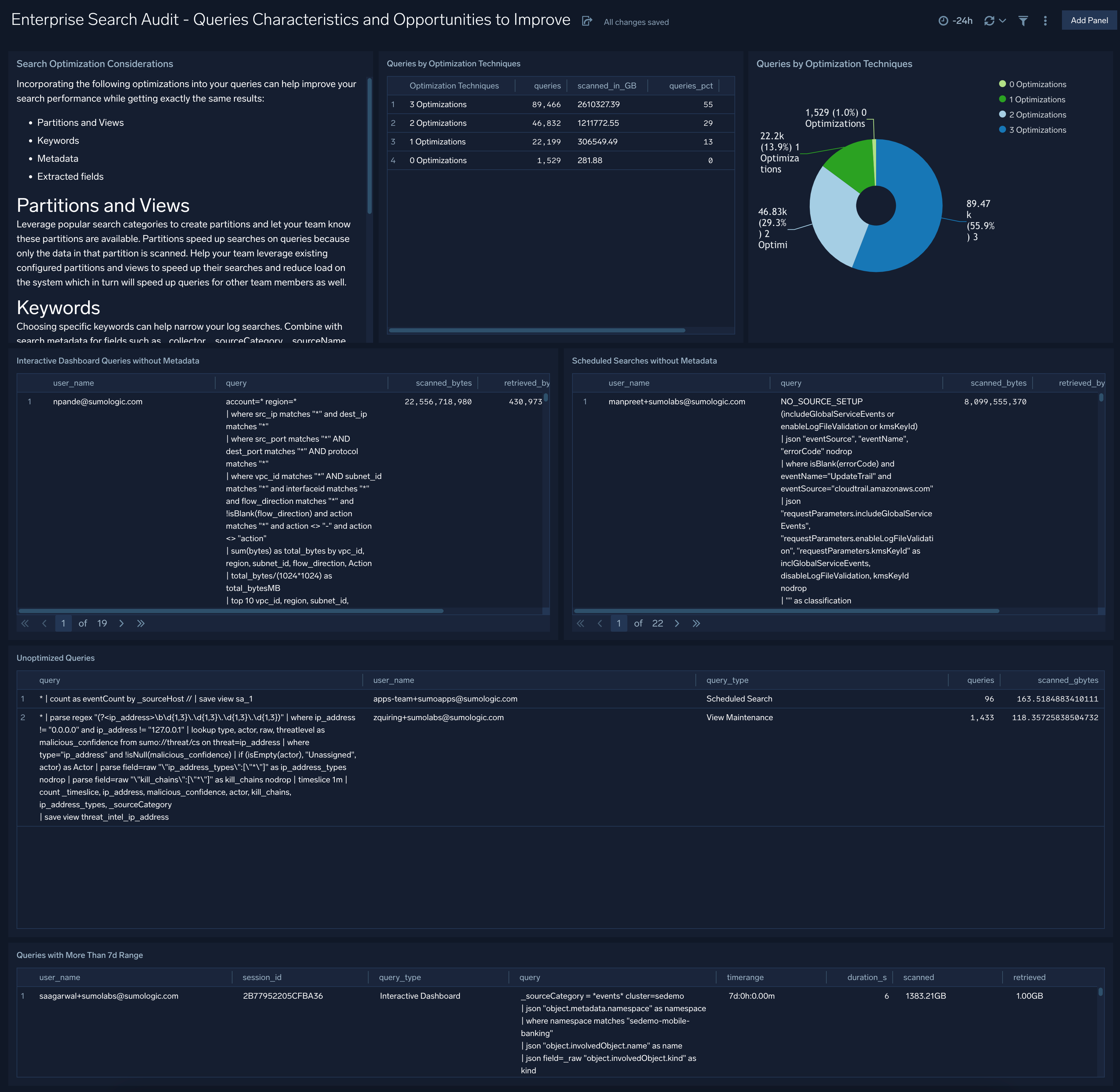Toggle 1 Optimizations legend entry

[1032, 100]
